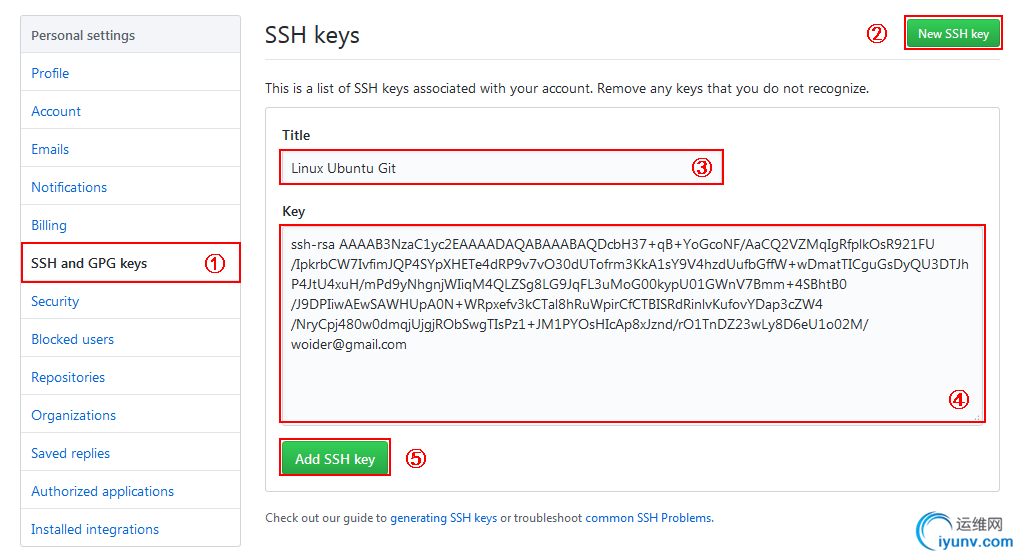Select Notifications in the sidebar
The width and height of the screenshot is (1019, 558).
pos(69,187)
